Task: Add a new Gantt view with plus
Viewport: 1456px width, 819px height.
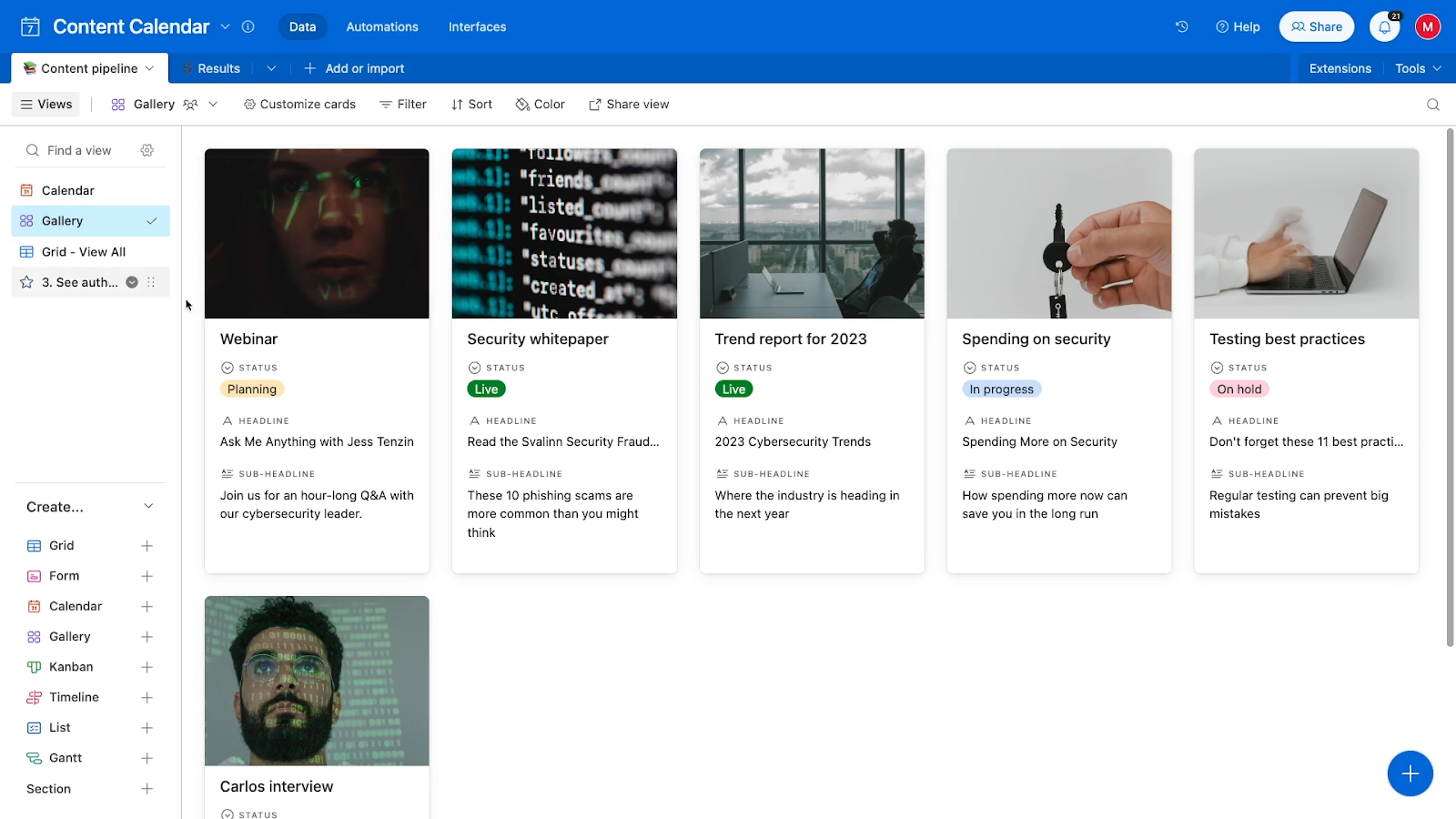Action: [x=147, y=758]
